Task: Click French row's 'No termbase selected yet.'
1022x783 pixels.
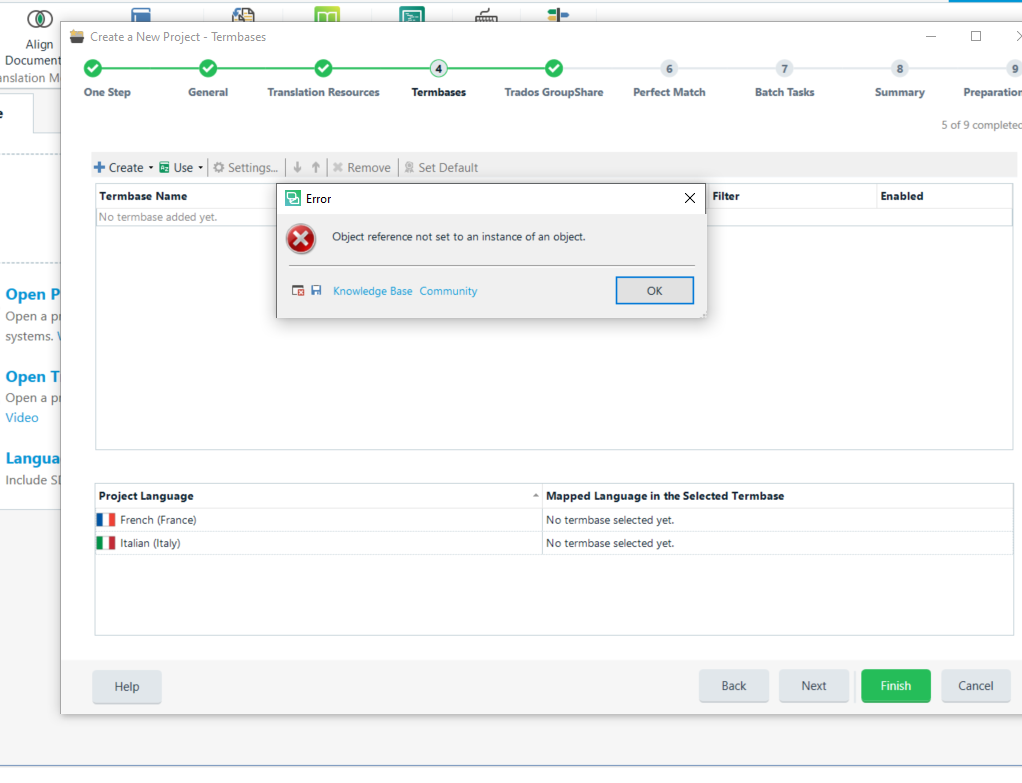Action: (x=610, y=520)
